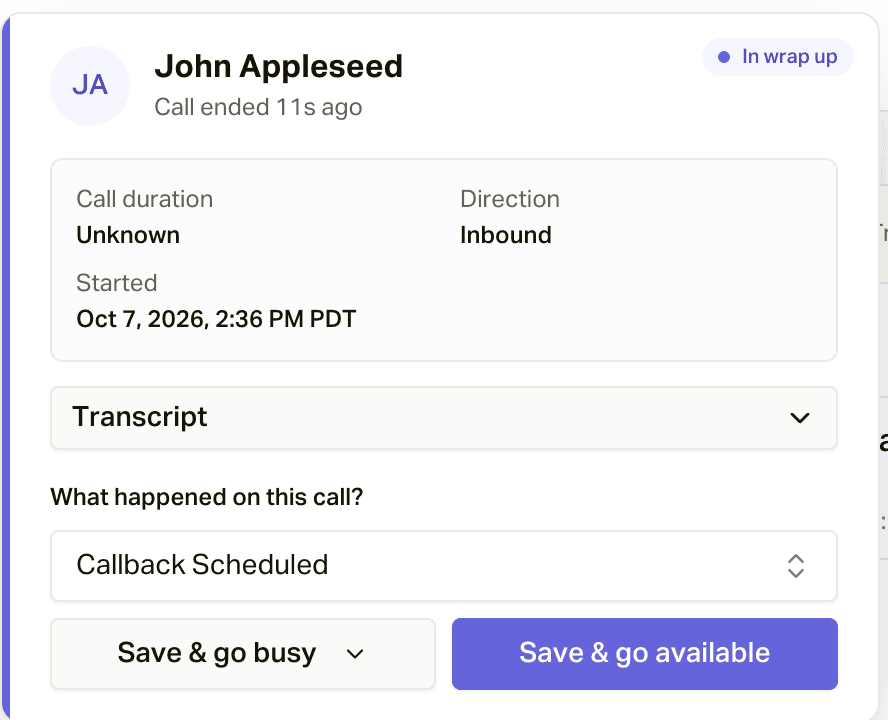Click Save & go available button
Image resolution: width=888 pixels, height=720 pixels.
[644, 653]
